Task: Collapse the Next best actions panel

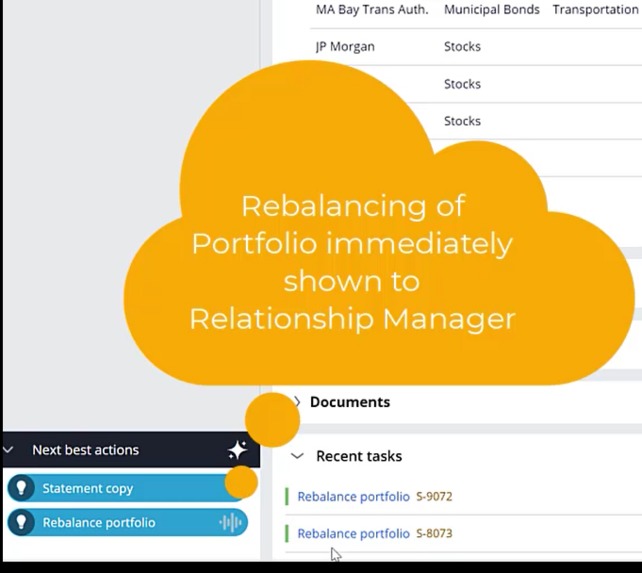Action: tap(8, 450)
